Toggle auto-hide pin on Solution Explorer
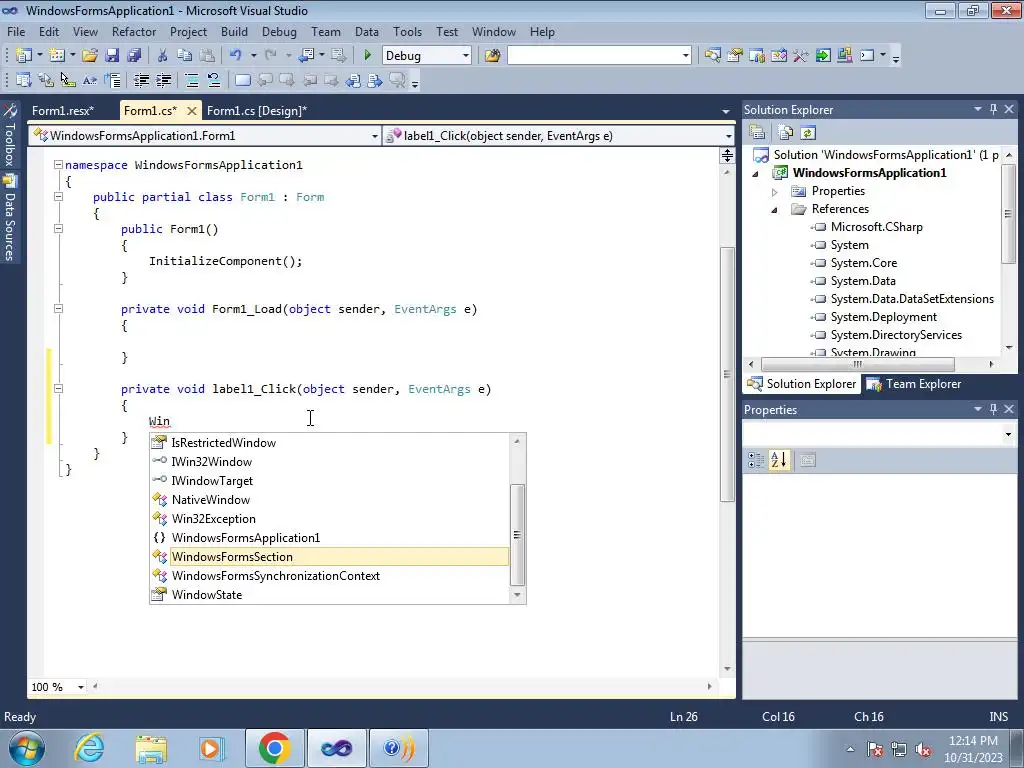This screenshot has height=768, width=1024. coord(993,109)
